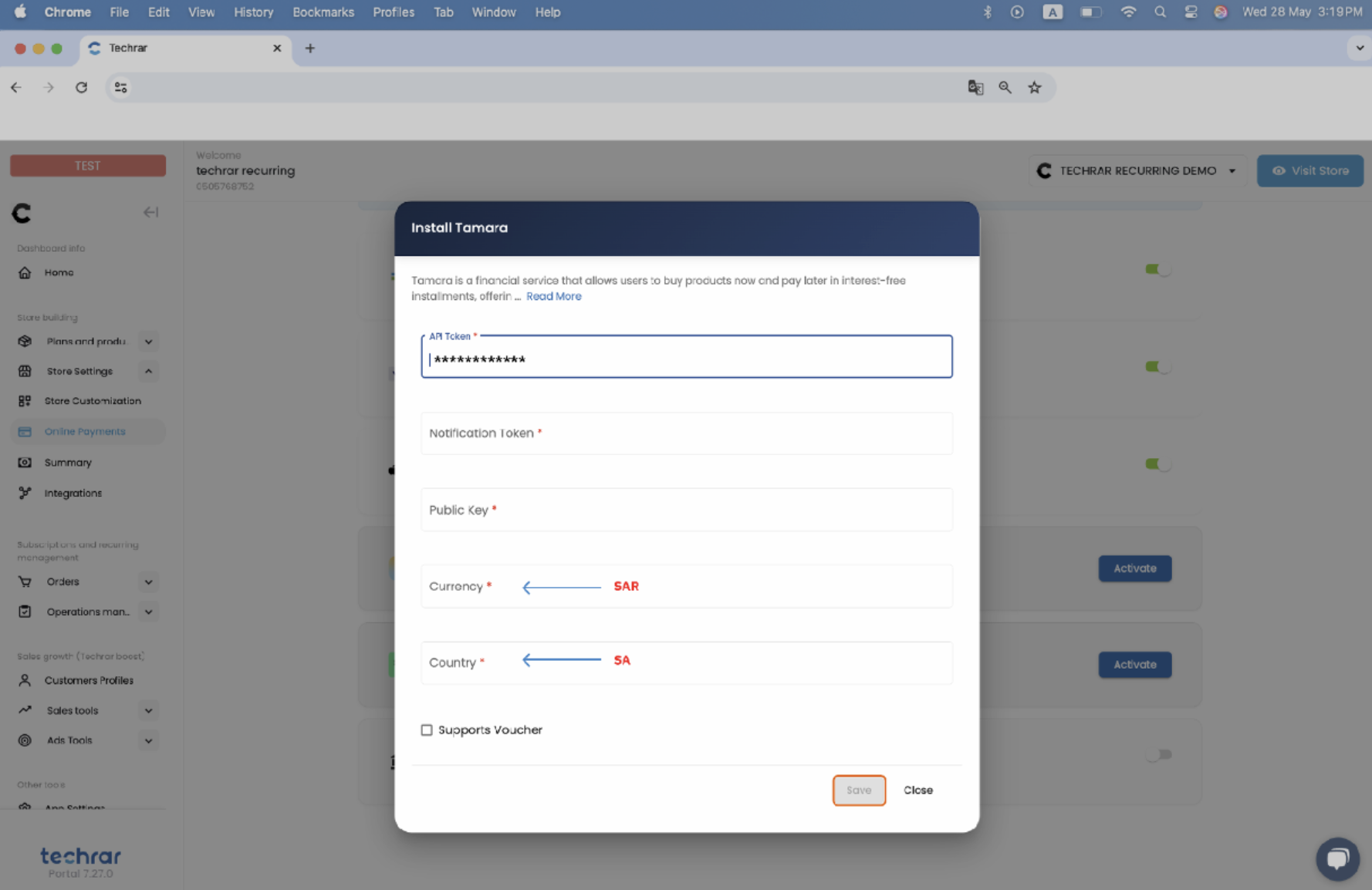The height and width of the screenshot is (890, 1372).
Task: Open the Profiles menu
Action: [x=394, y=12]
